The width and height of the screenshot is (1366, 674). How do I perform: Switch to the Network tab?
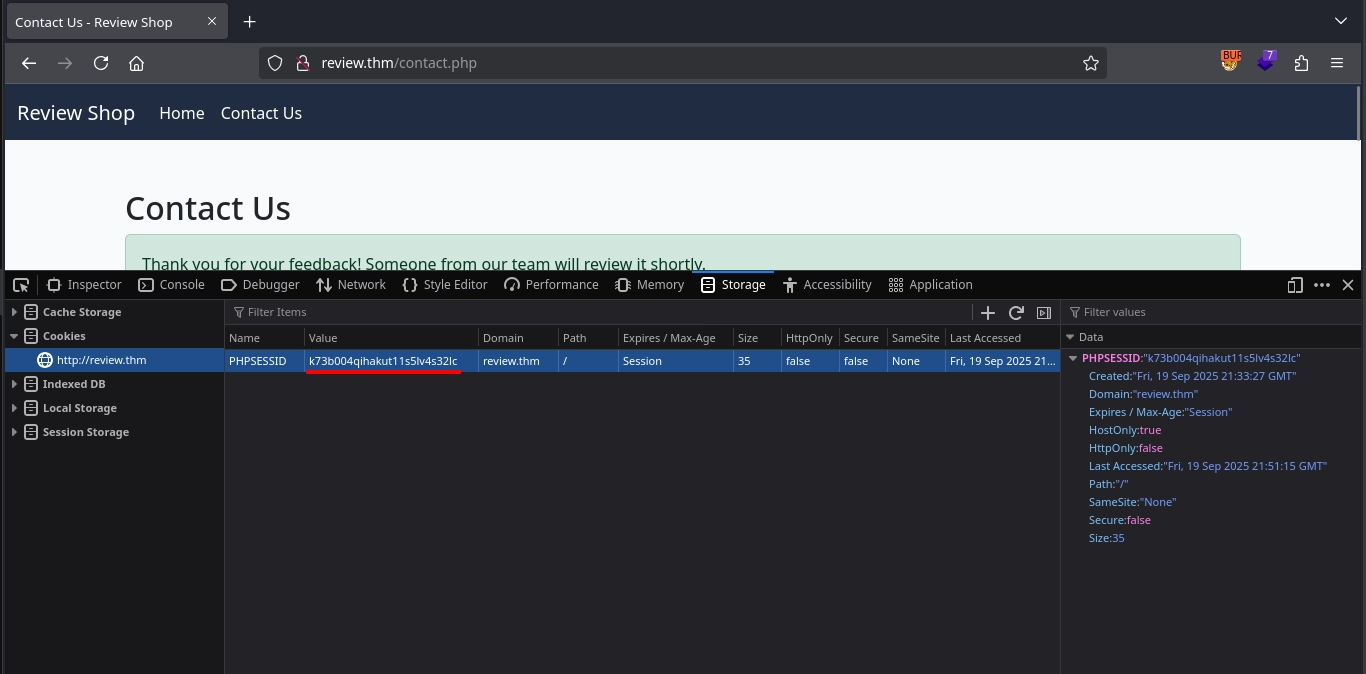[x=351, y=285]
